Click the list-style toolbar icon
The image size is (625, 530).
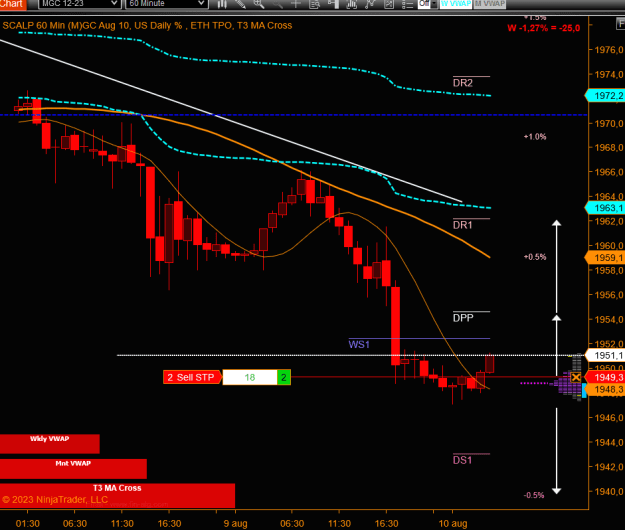pyautogui.click(x=407, y=4)
